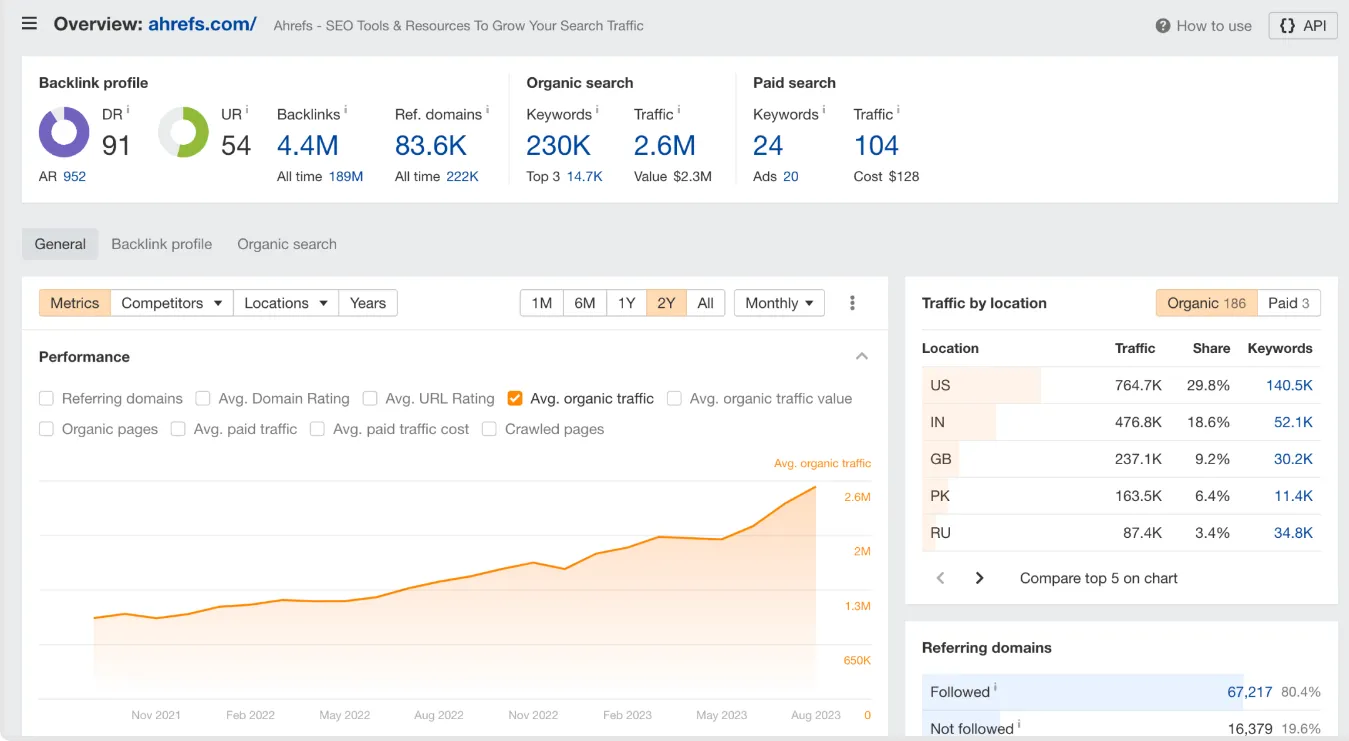Click info icon next to Ref. domains

click(488, 110)
